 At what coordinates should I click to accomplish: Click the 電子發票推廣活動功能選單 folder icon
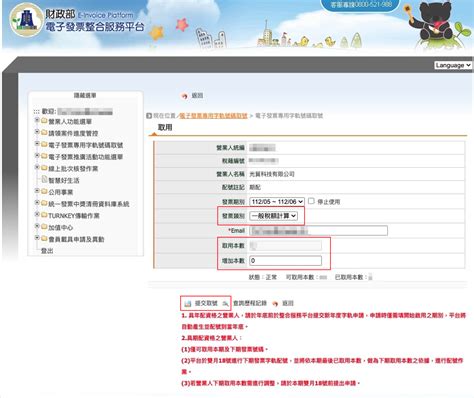tap(44, 156)
